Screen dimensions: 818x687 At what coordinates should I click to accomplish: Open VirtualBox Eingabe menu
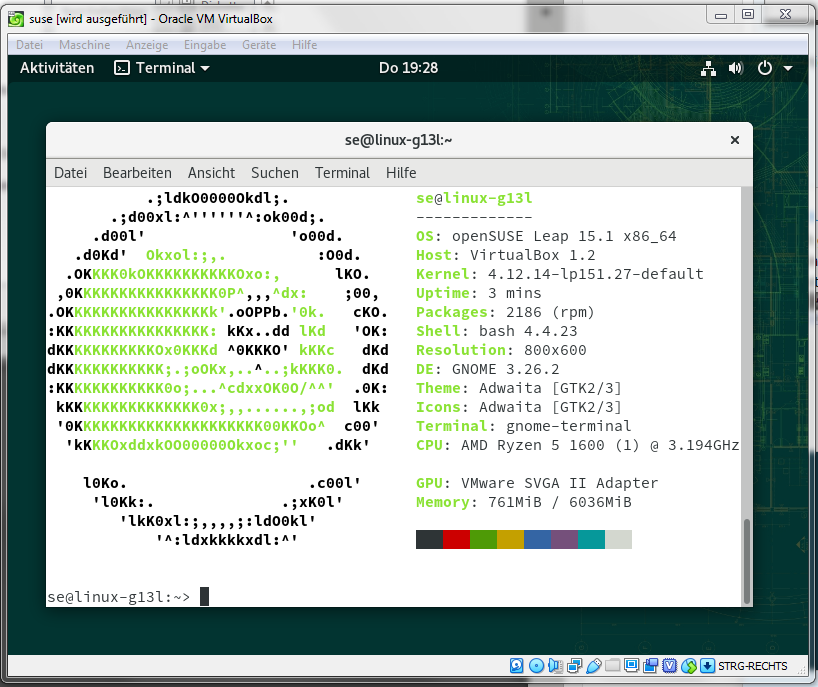tap(205, 45)
